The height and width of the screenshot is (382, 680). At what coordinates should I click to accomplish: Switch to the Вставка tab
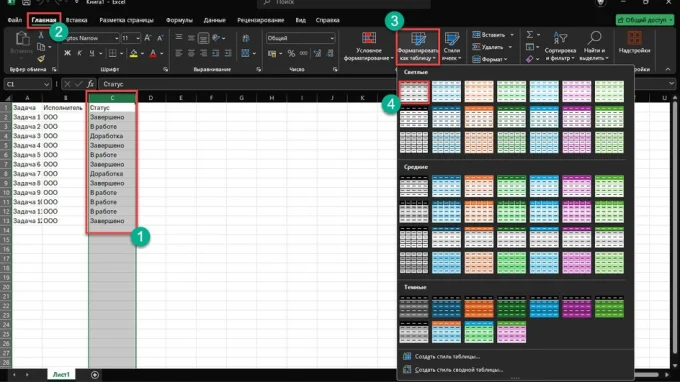(76, 20)
